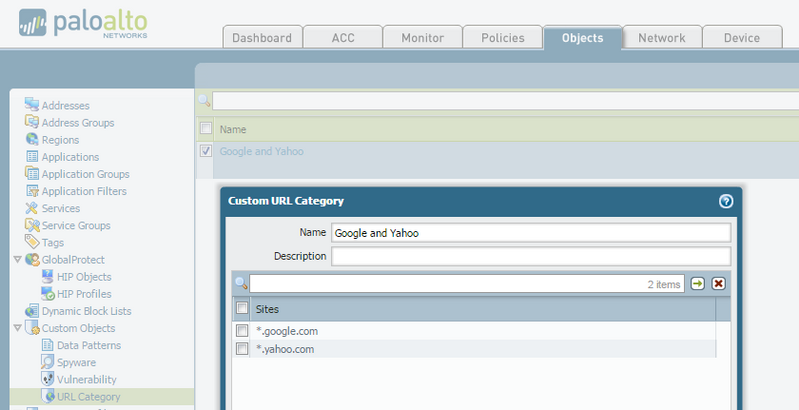Click the Description input field
799x410 pixels.
click(x=531, y=256)
